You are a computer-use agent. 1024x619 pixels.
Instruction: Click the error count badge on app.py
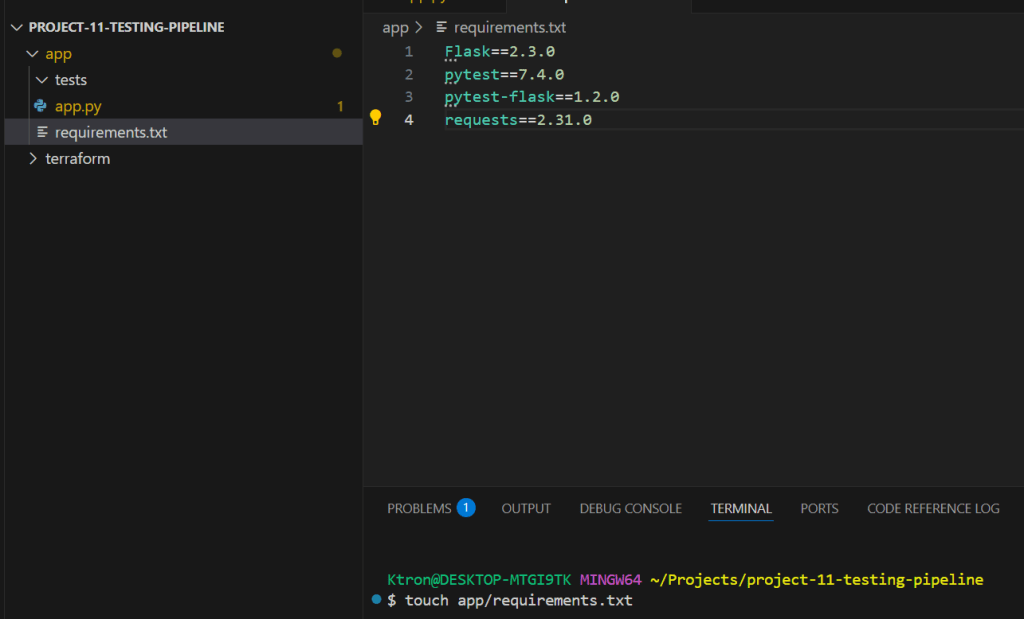click(x=340, y=106)
